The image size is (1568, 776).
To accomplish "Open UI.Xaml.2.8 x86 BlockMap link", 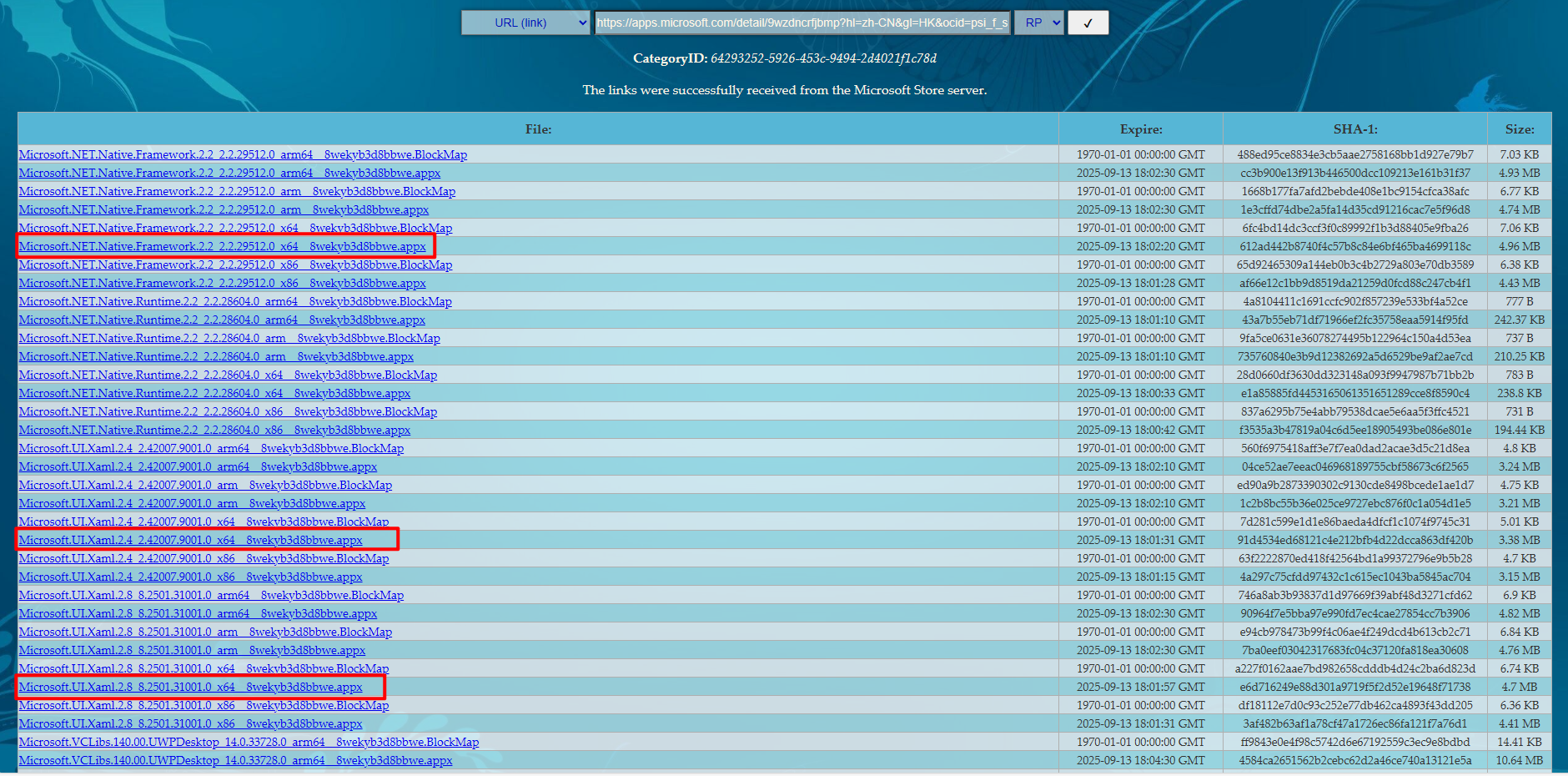I will [x=204, y=705].
